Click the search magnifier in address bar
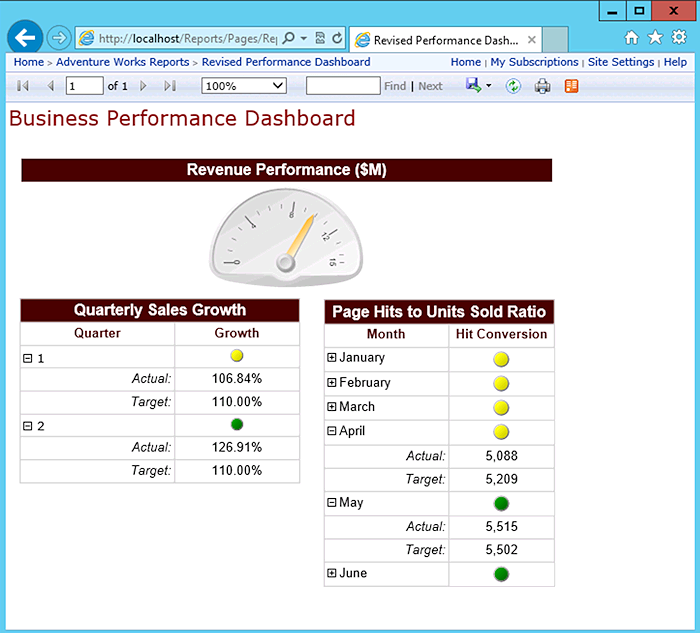 (x=289, y=38)
